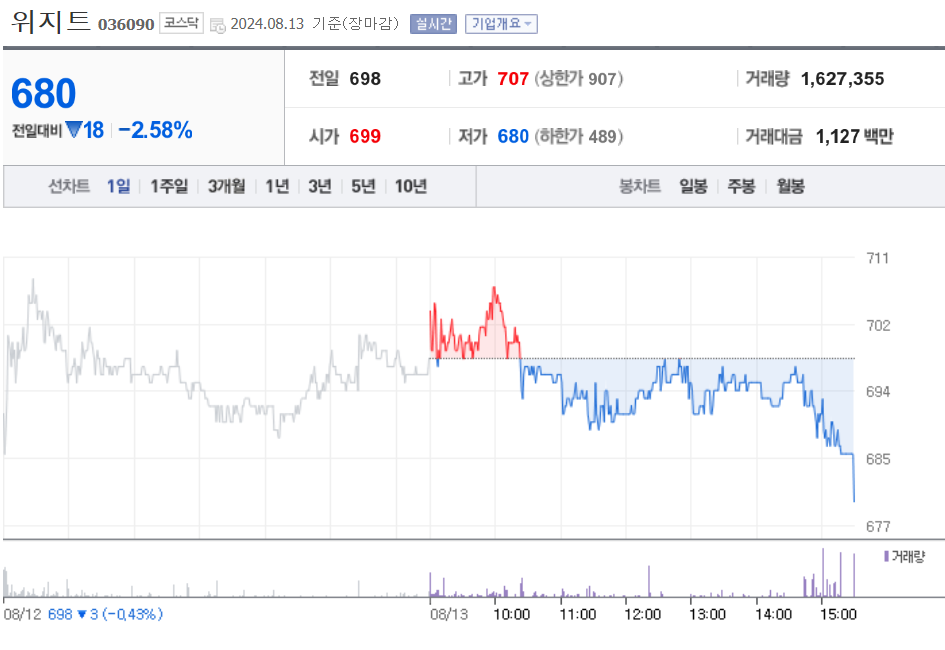Click the 상한가 907 text
The image size is (945, 650).
(x=579, y=79)
